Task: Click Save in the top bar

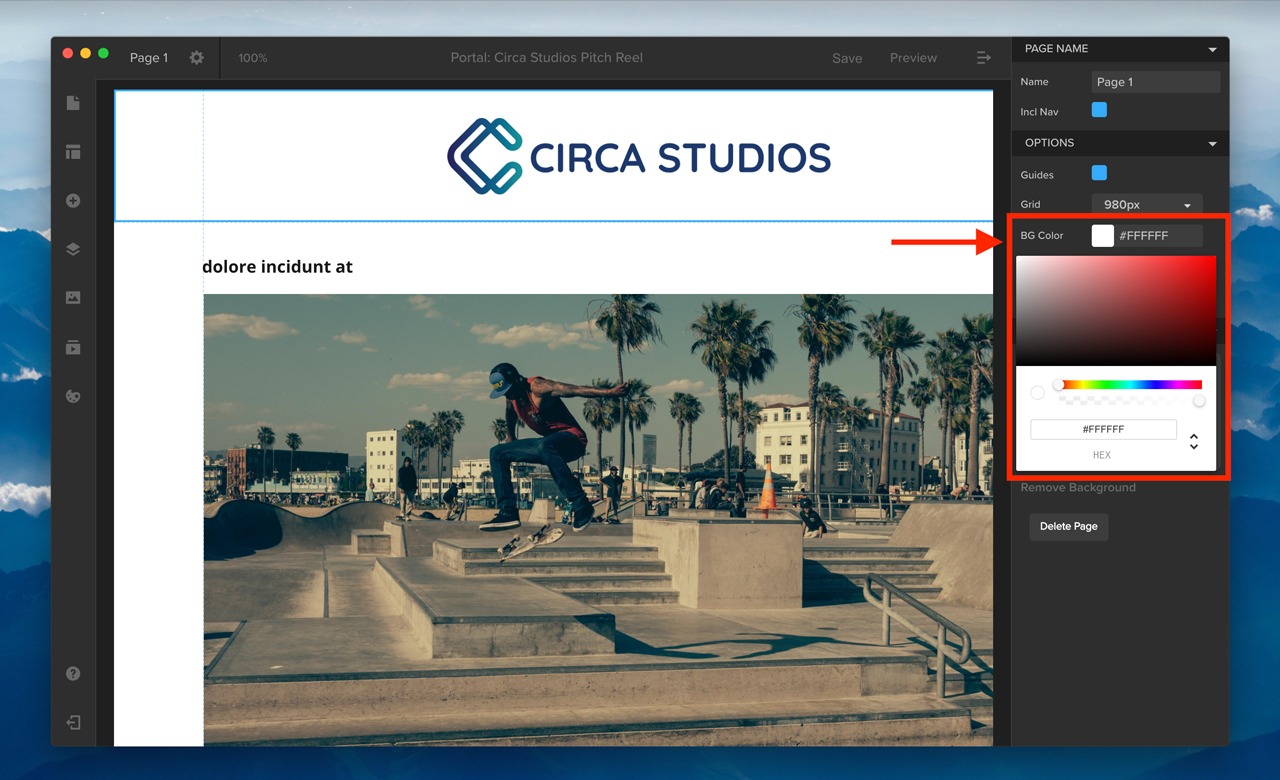Action: [847, 58]
